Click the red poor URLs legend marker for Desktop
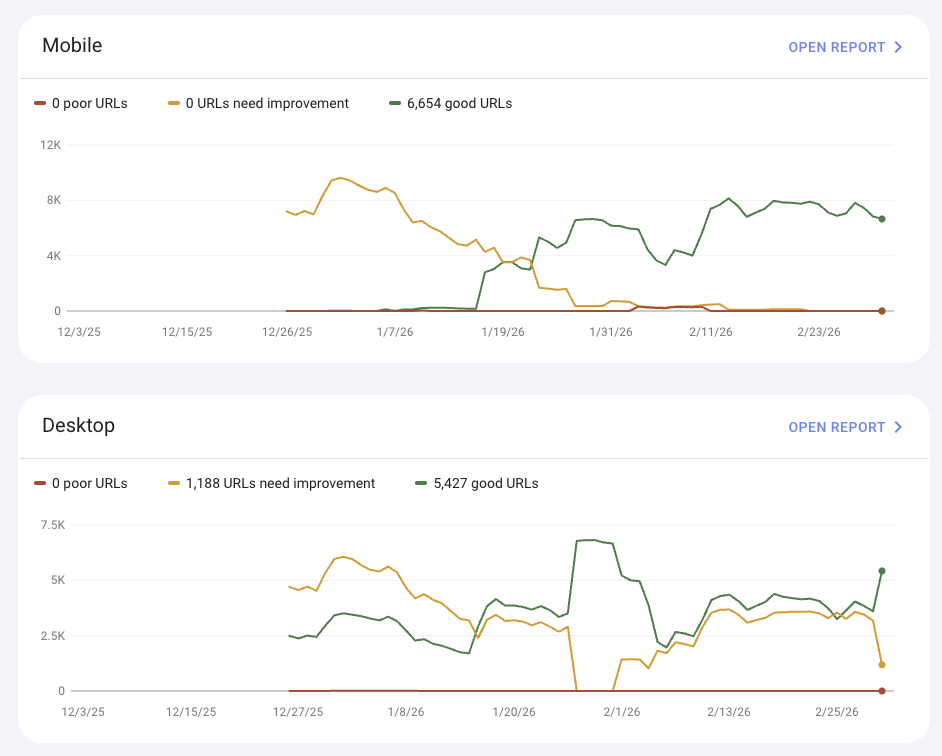942x756 pixels. (40, 483)
